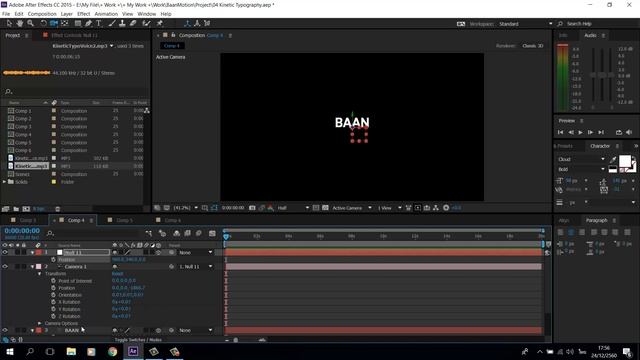Viewport: 640px width, 360px height.
Task: Select the Zoom magnifier tool
Action: 30,24
